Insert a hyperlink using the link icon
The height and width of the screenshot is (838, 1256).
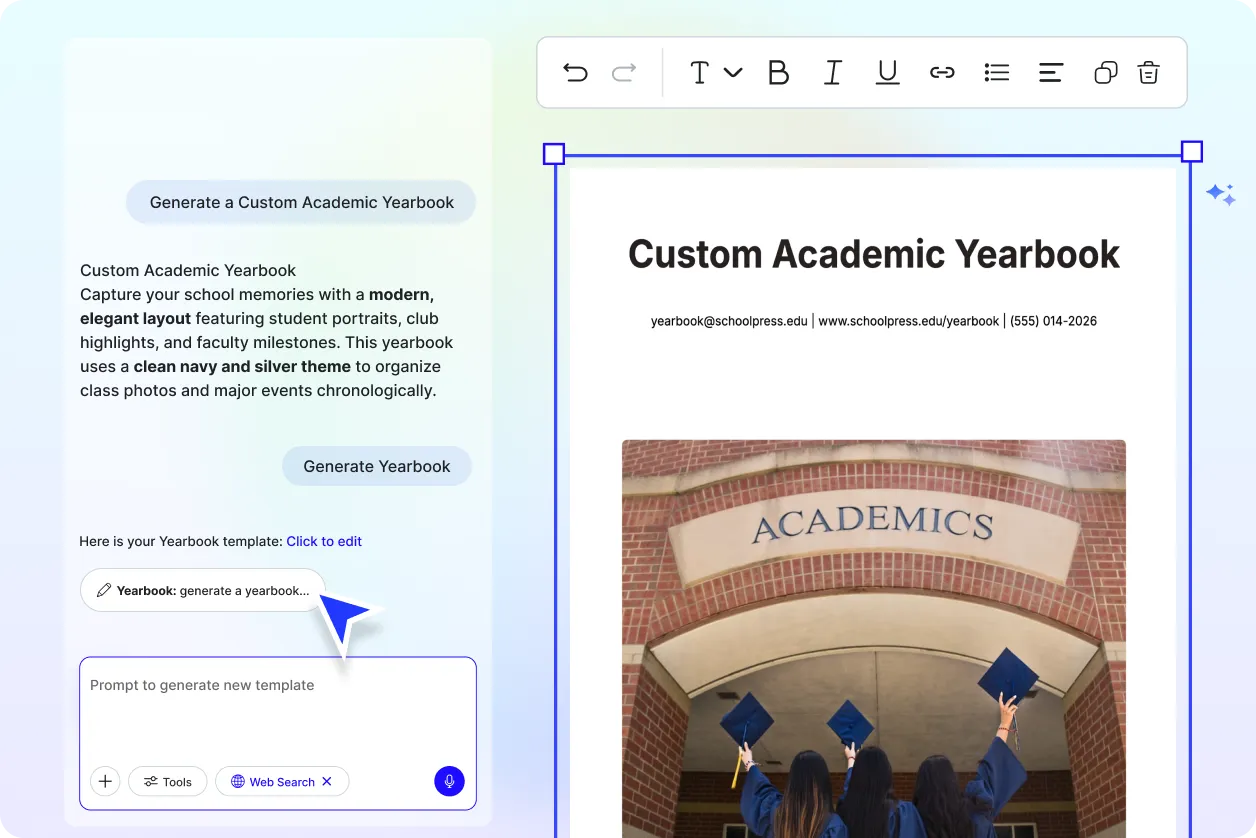point(942,72)
